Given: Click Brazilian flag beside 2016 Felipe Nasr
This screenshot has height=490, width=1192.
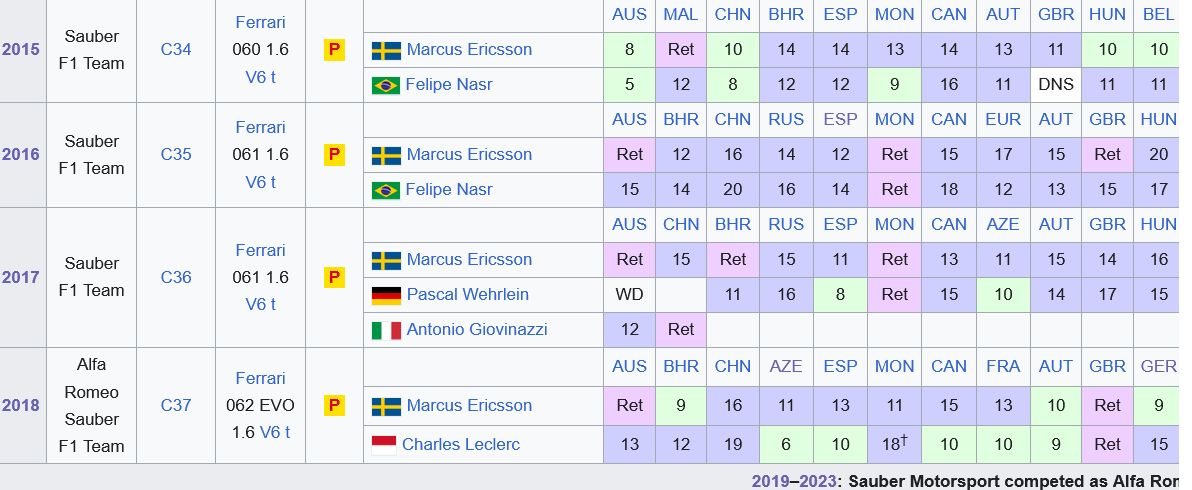Looking at the screenshot, I should [386, 190].
